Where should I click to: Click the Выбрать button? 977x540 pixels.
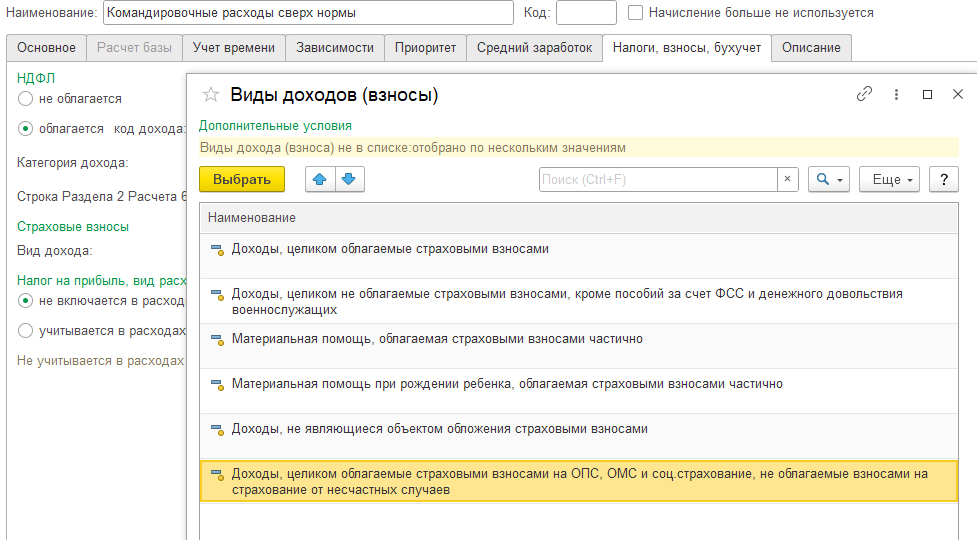(x=242, y=179)
